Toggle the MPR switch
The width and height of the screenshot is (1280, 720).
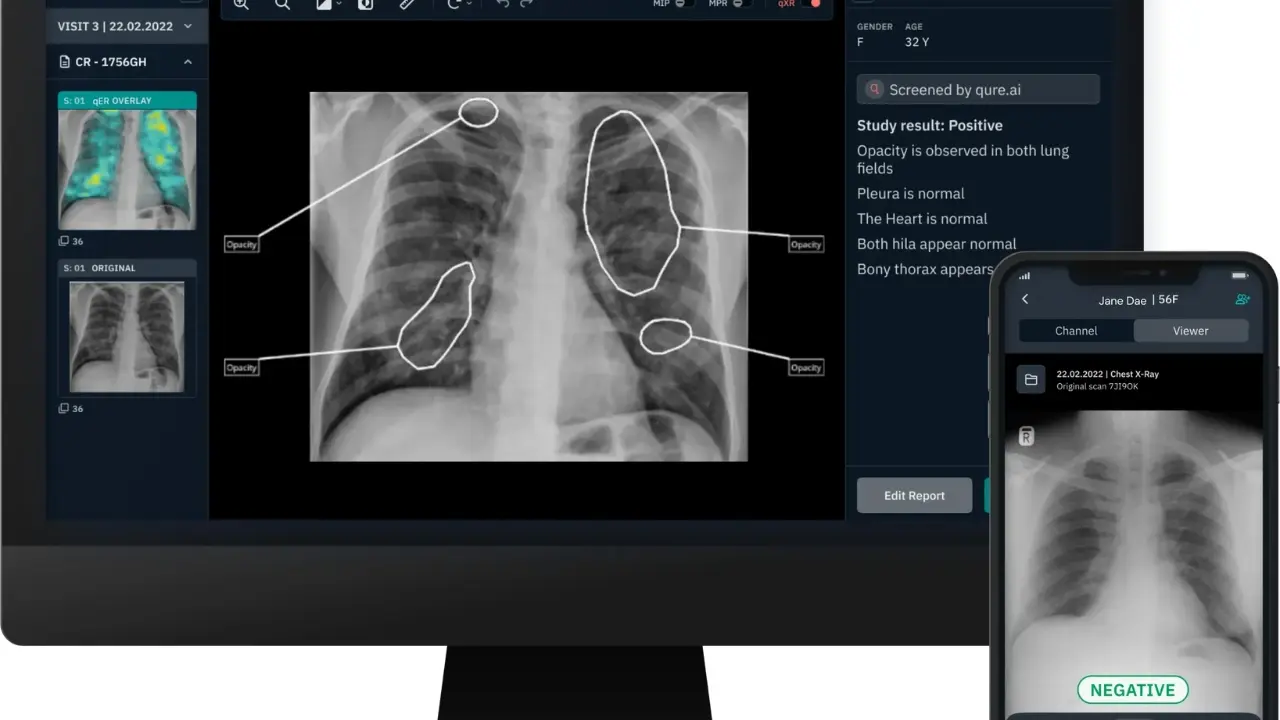743,4
